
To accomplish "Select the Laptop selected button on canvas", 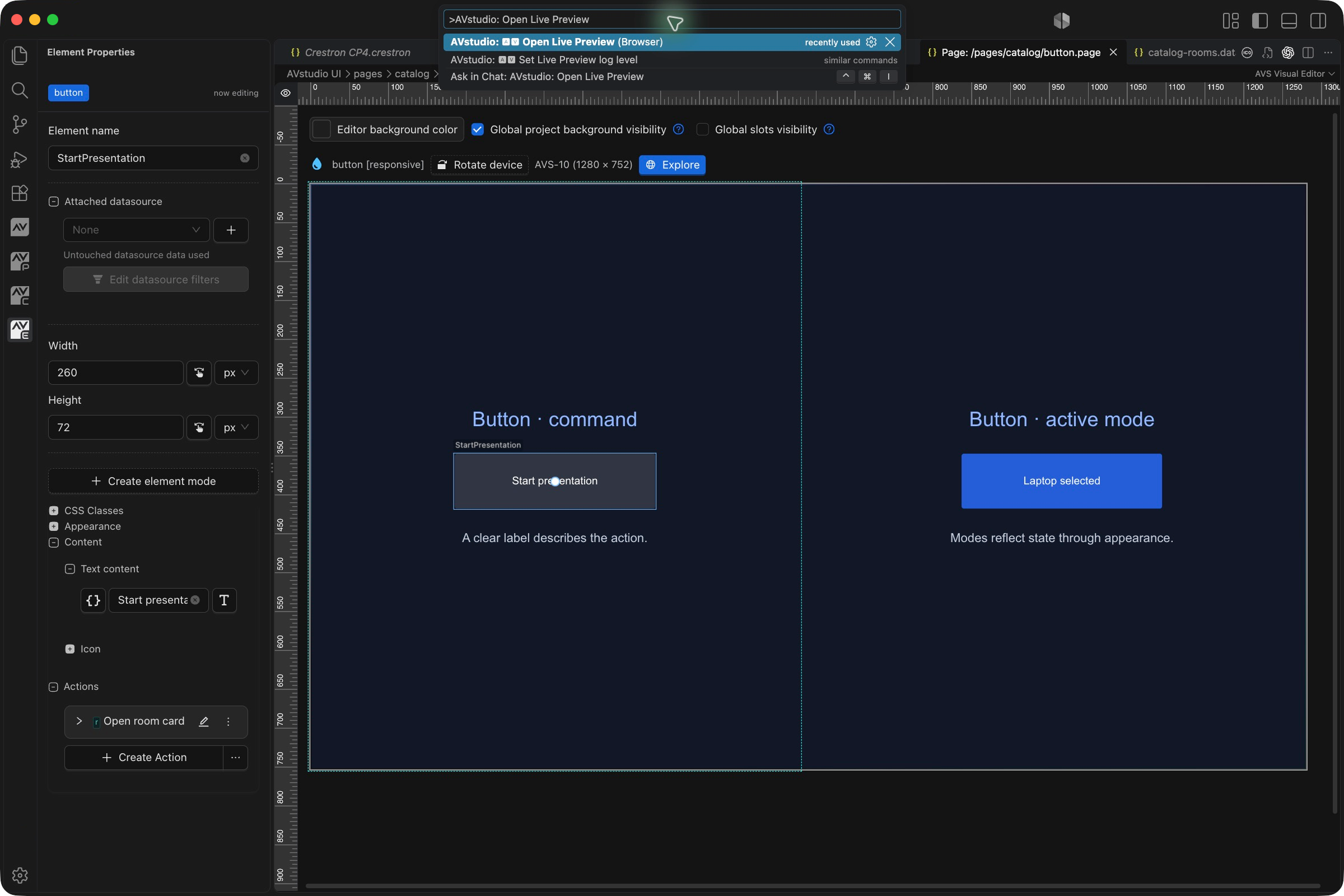I will click(x=1061, y=480).
